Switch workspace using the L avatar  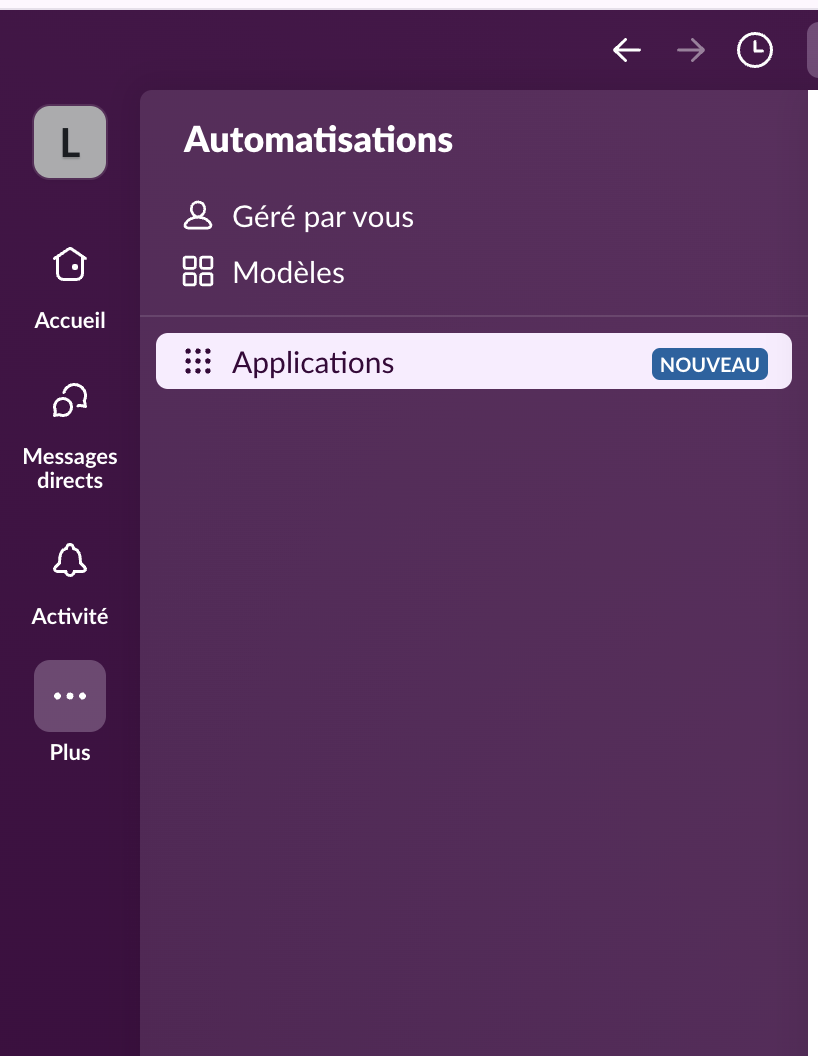70,142
